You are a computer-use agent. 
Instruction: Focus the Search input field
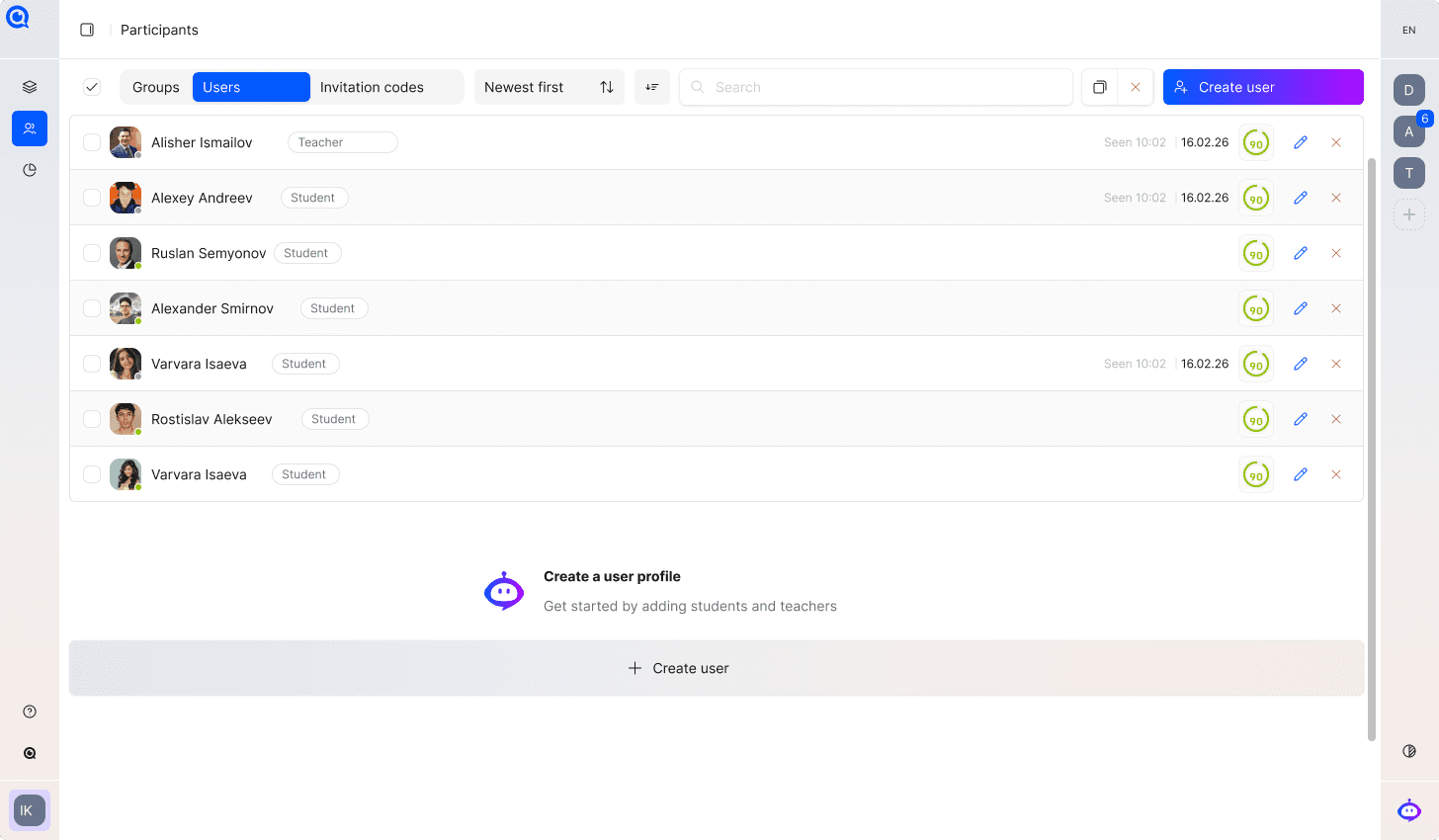[876, 87]
